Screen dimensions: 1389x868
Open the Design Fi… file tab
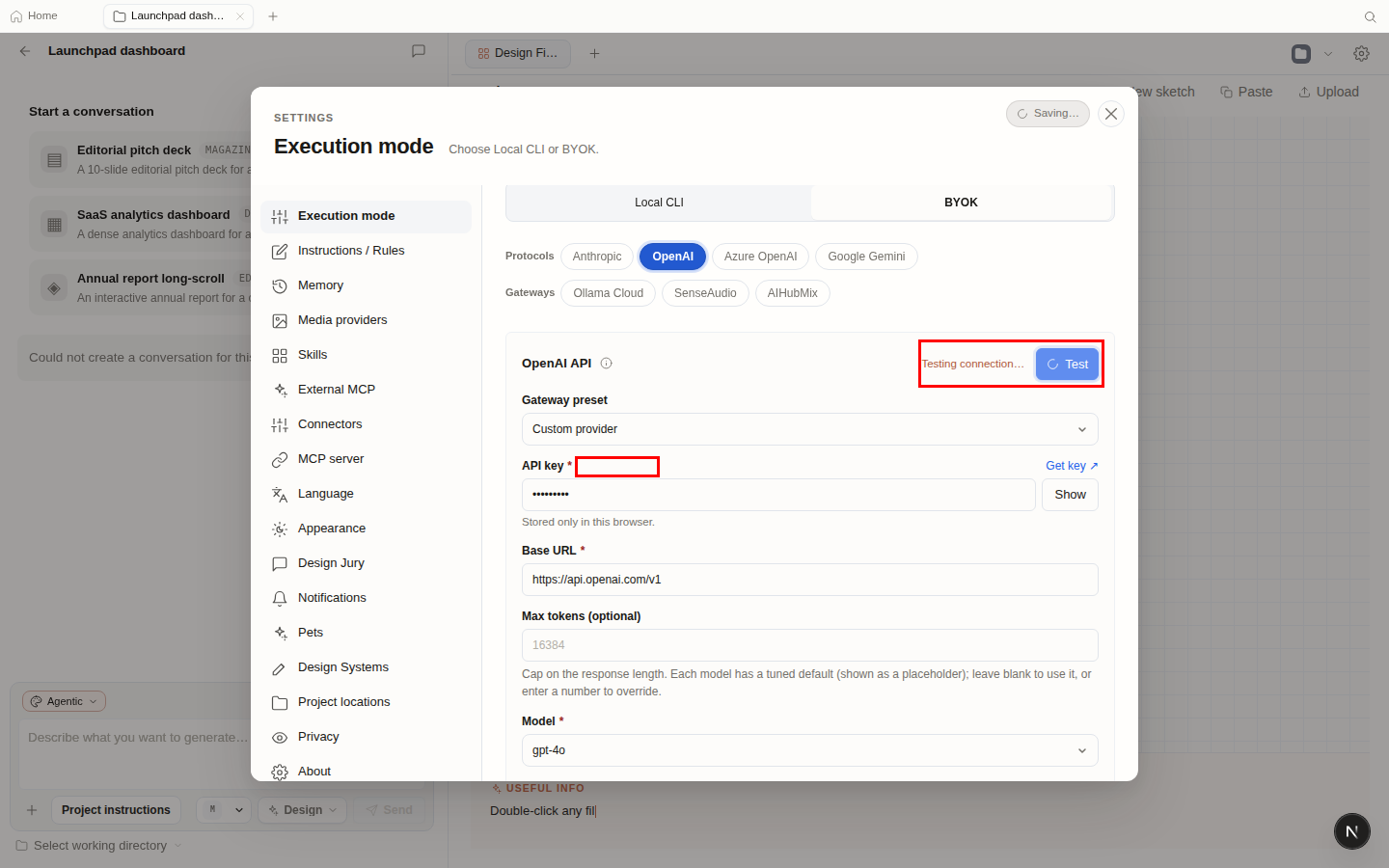[x=518, y=53]
